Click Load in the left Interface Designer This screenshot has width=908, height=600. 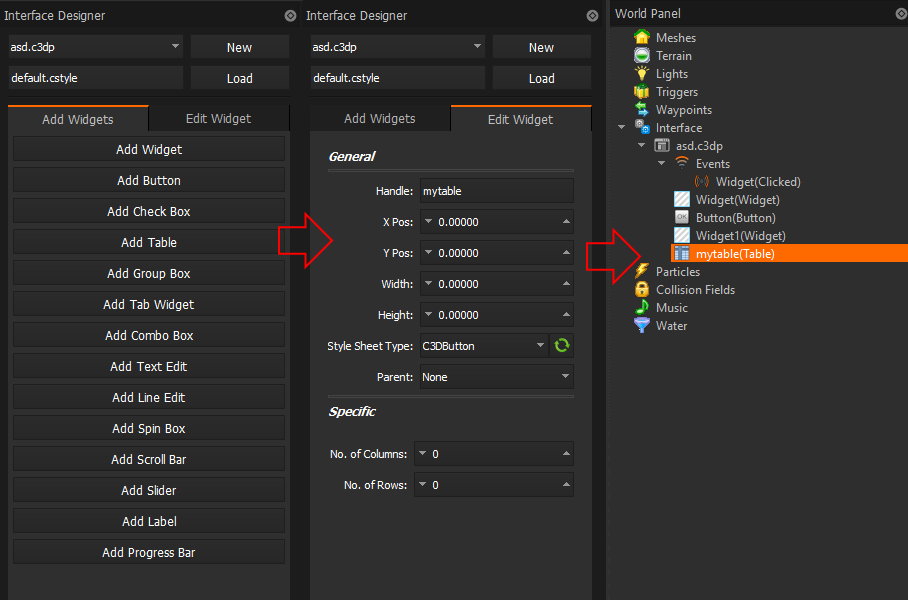coord(240,78)
